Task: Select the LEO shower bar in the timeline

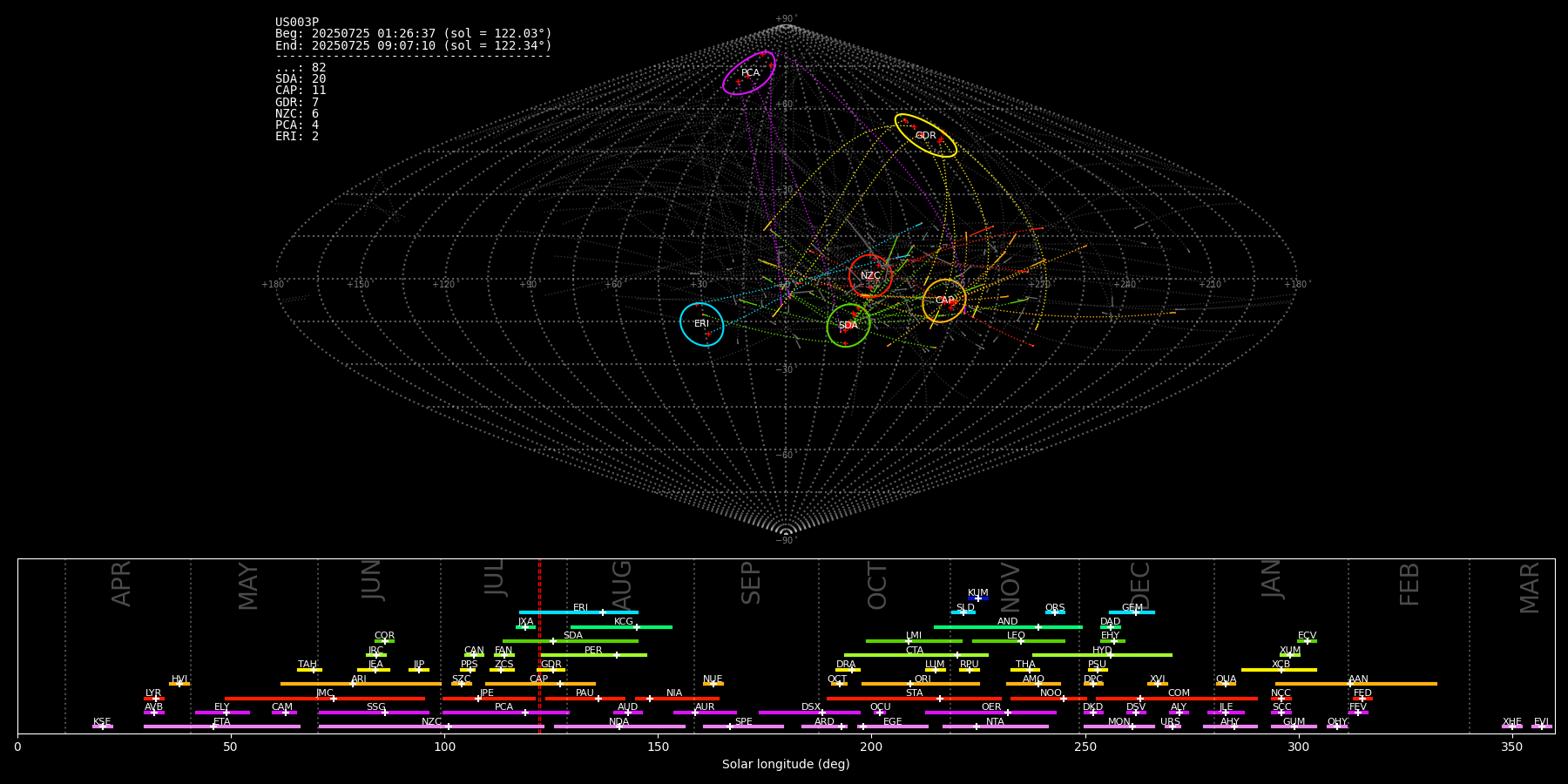Action: (x=1018, y=641)
